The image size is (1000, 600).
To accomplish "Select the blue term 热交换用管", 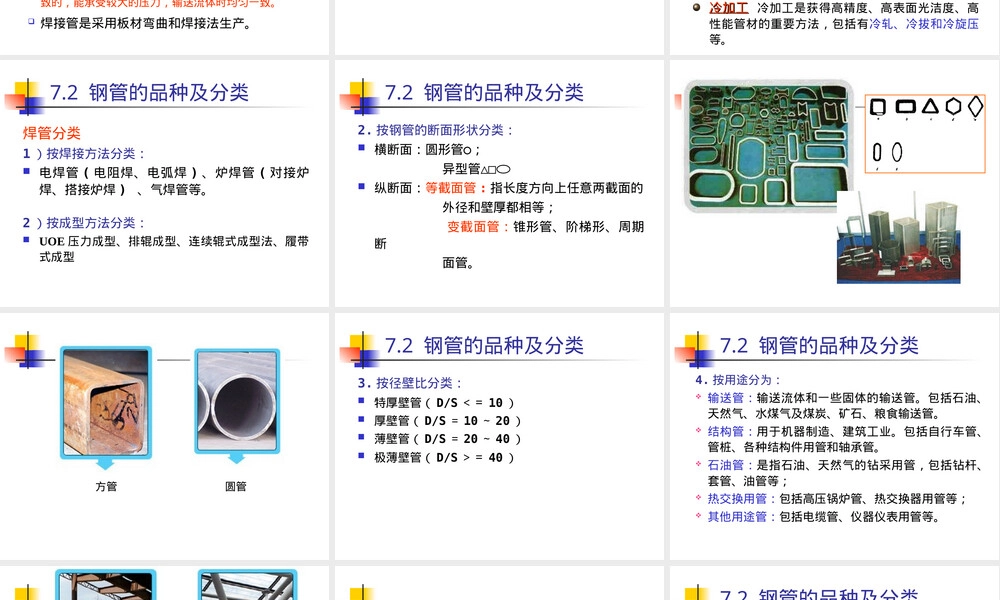I will coord(737,499).
